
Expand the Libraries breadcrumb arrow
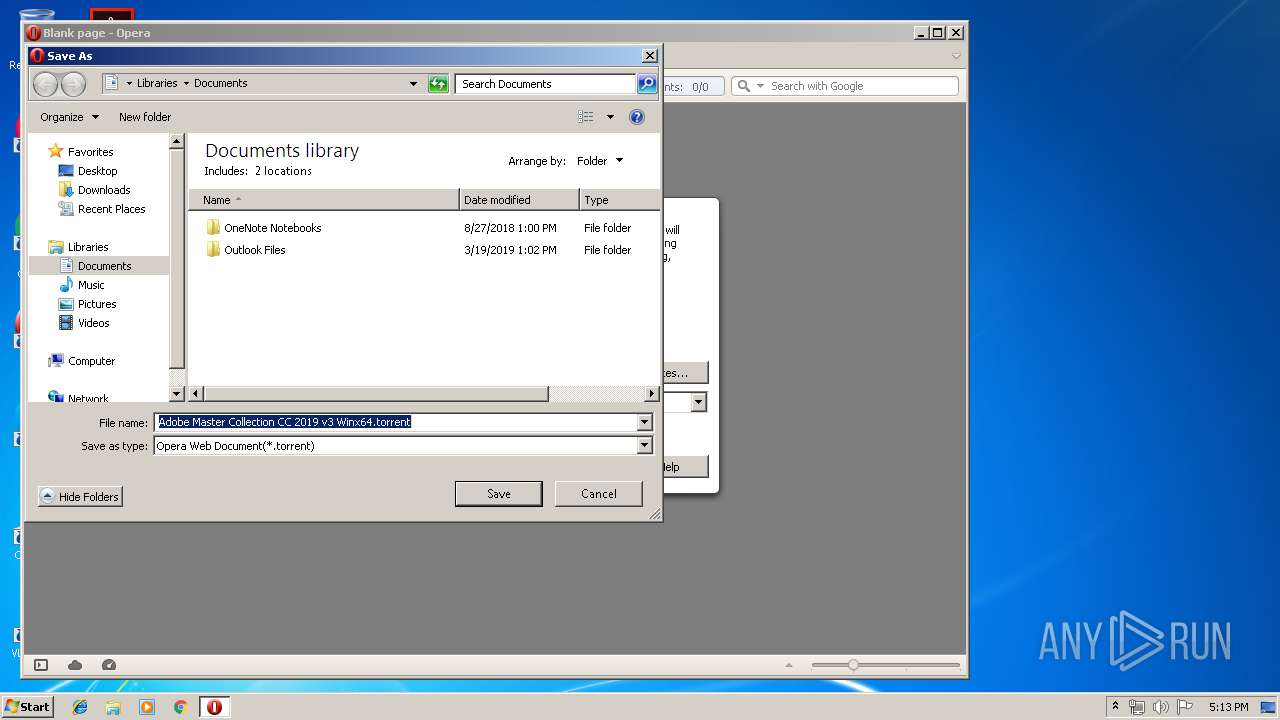pyautogui.click(x=129, y=84)
